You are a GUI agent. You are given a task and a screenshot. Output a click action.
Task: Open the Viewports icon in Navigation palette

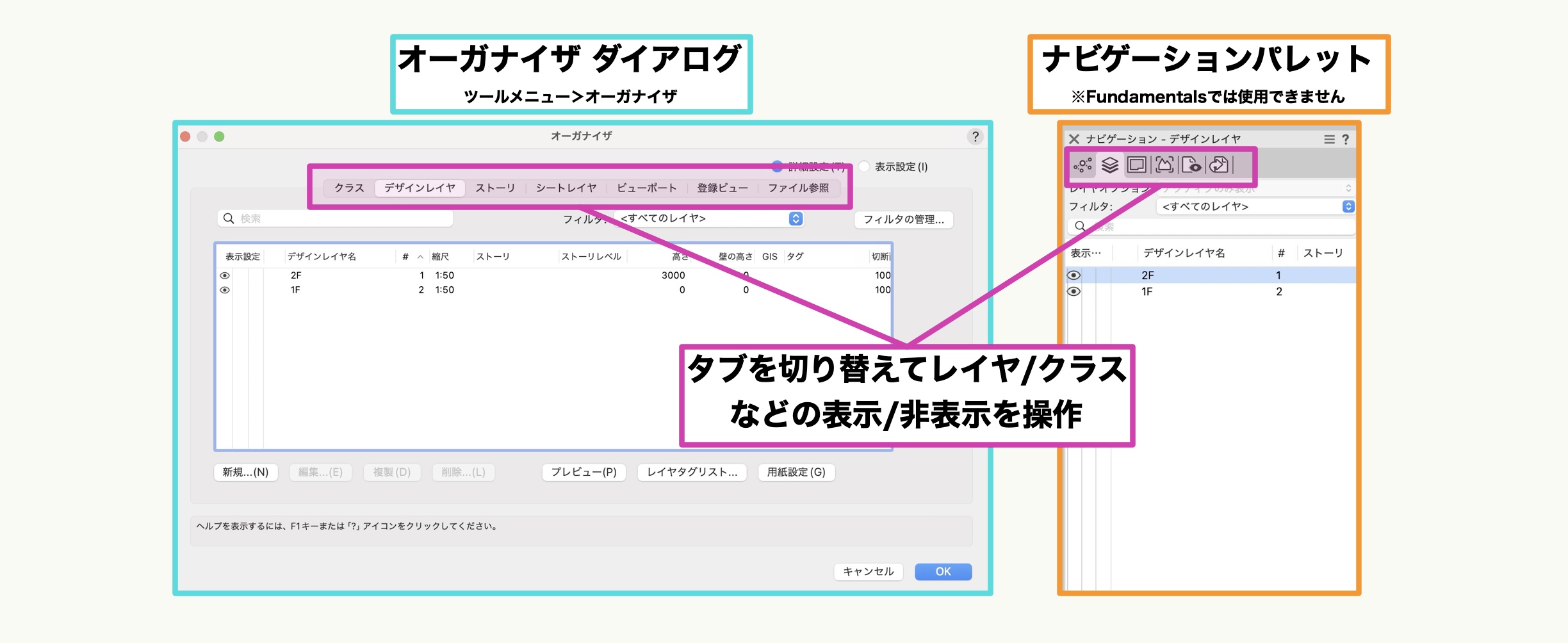coord(1164,165)
